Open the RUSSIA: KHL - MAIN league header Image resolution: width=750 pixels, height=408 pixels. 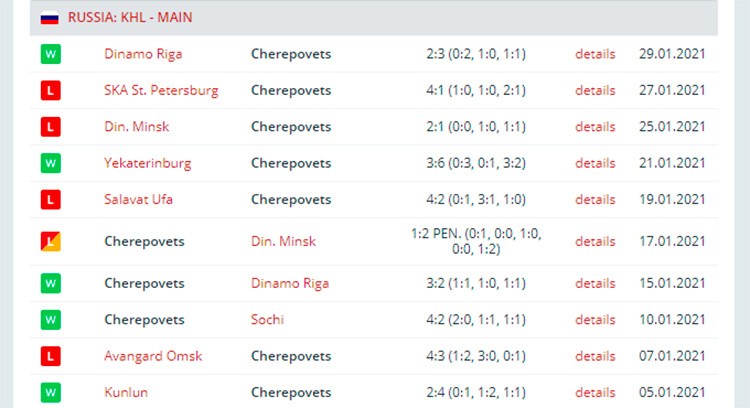130,18
